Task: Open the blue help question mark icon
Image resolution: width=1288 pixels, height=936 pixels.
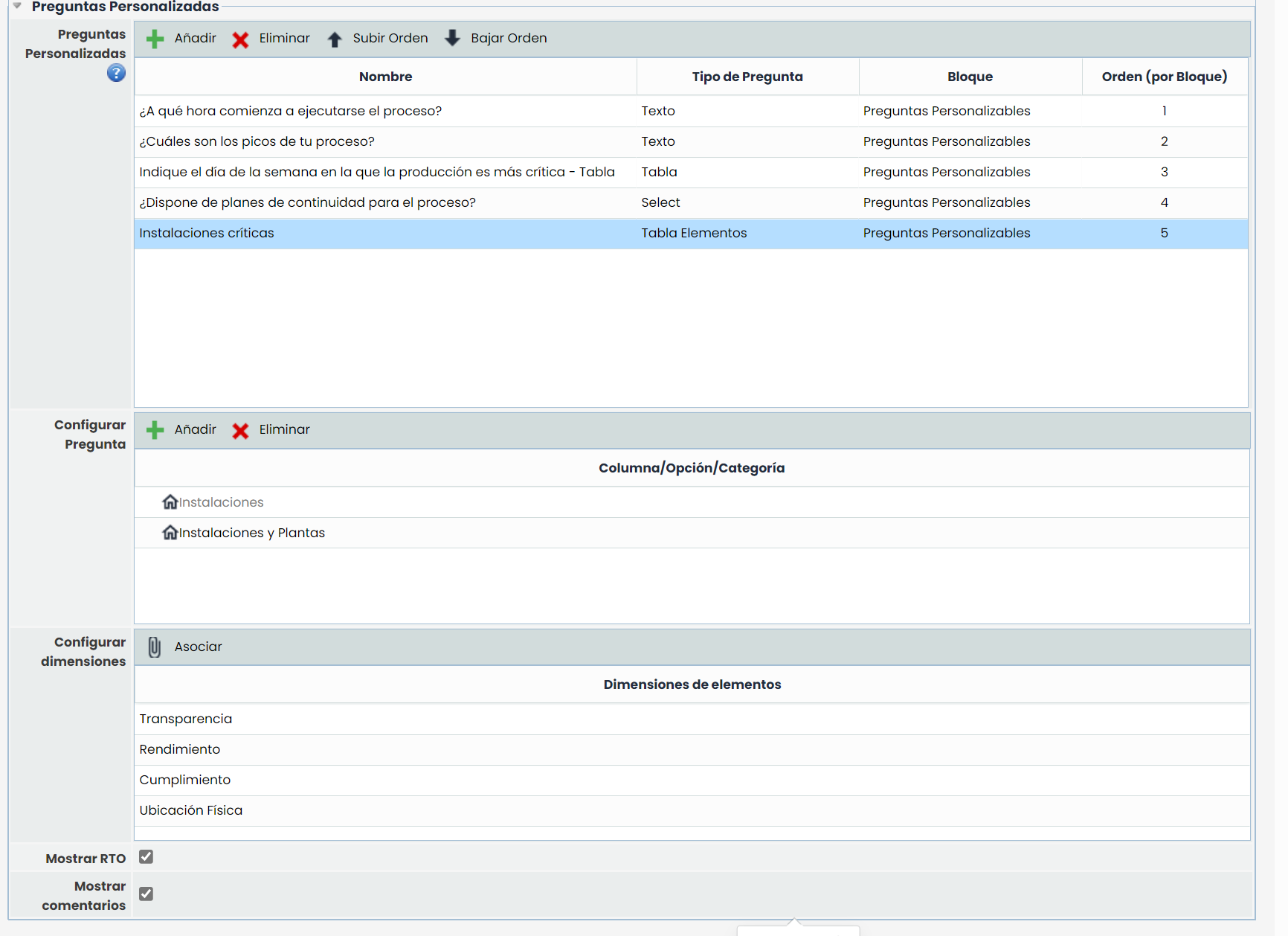Action: [116, 73]
